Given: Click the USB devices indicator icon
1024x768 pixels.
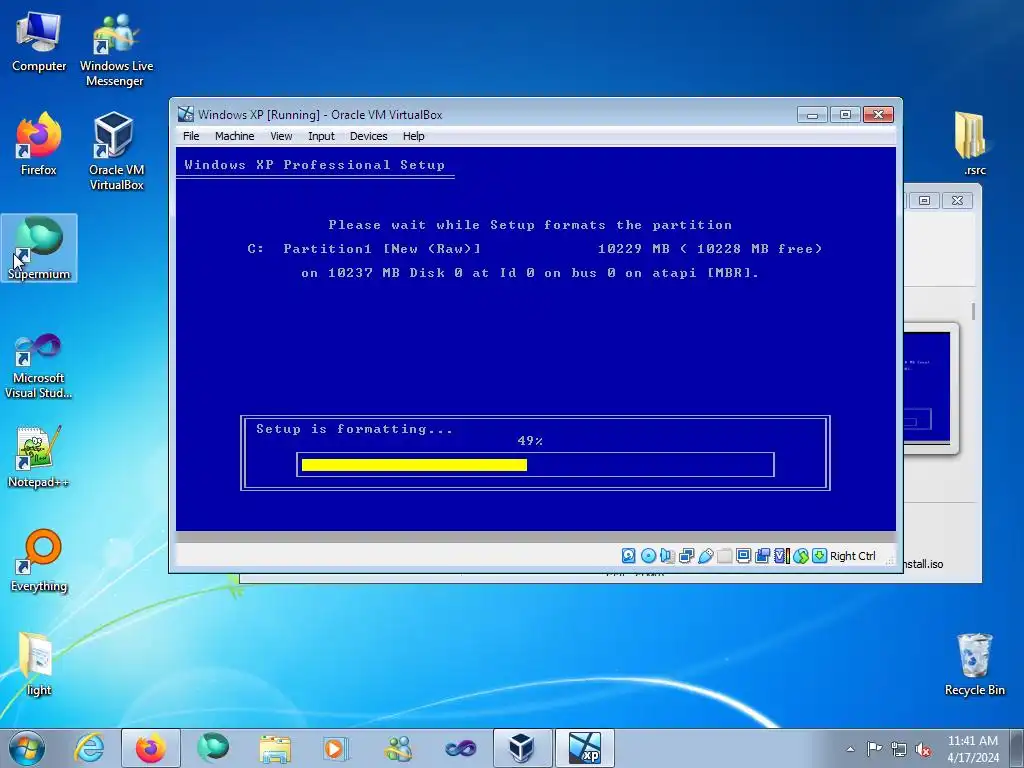Looking at the screenshot, I should point(705,556).
